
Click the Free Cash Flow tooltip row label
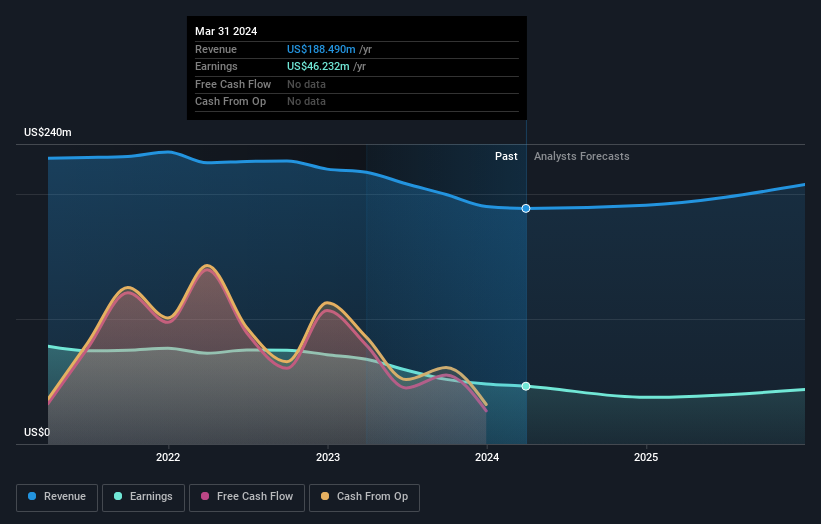[233, 84]
